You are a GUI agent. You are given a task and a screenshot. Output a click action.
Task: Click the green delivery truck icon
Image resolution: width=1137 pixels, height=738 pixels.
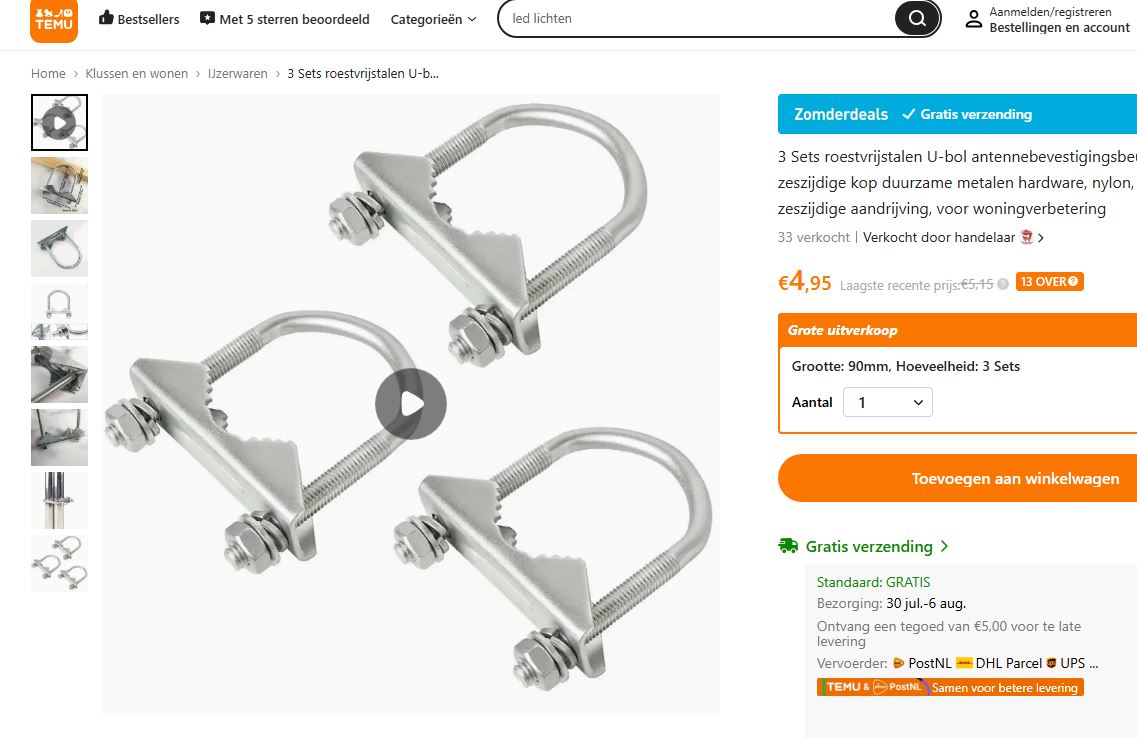point(788,546)
